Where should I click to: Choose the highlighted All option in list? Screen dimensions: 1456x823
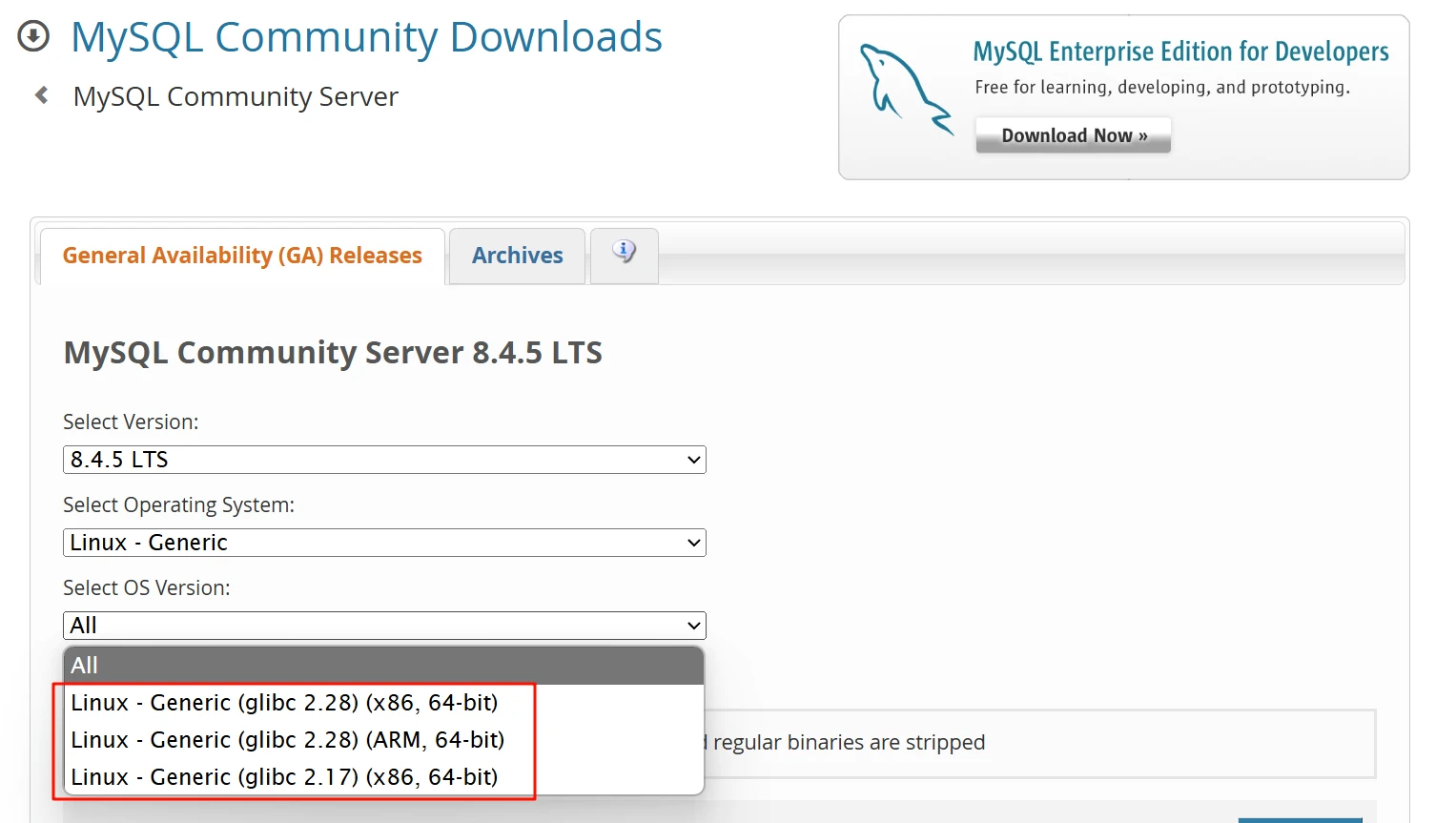point(383,666)
